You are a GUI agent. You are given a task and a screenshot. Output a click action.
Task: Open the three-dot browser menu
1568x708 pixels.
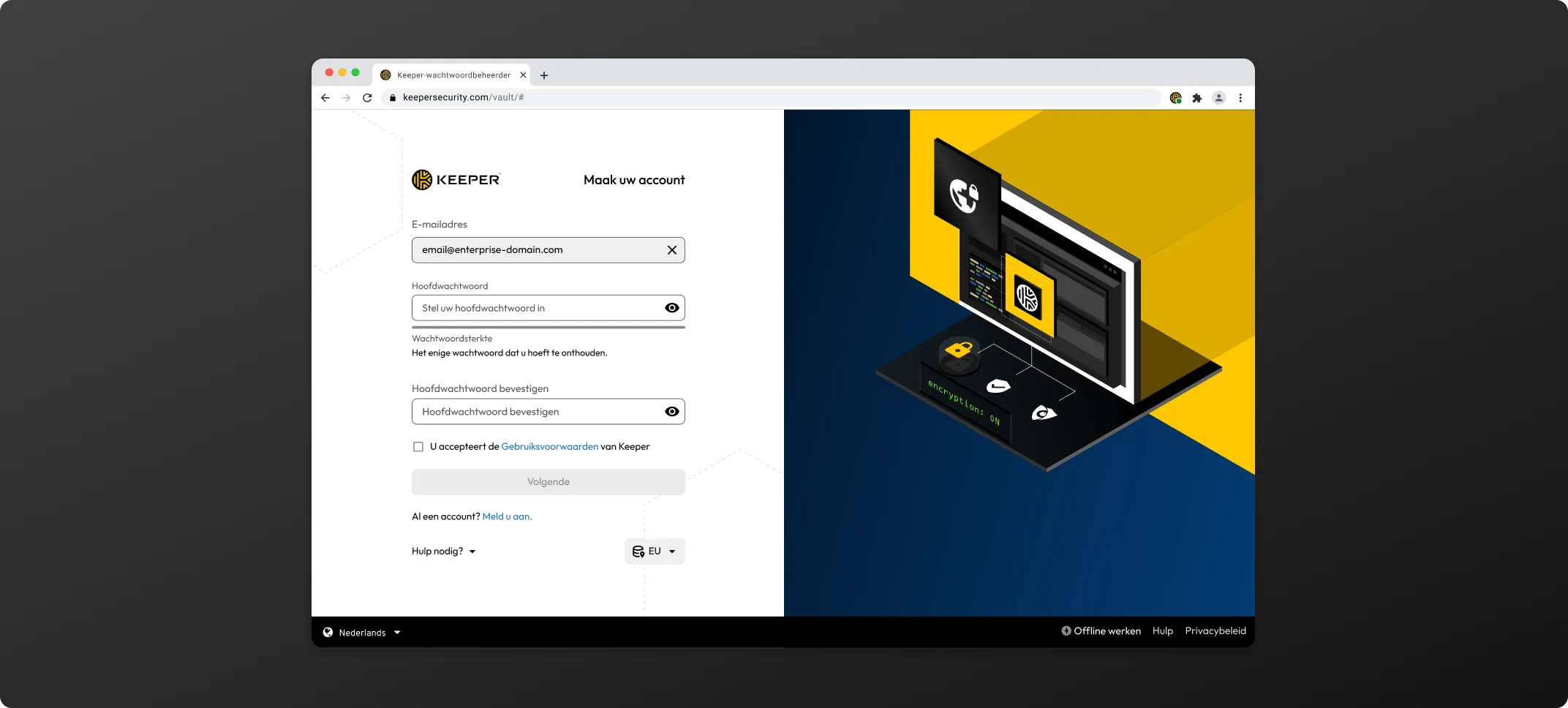1240,98
